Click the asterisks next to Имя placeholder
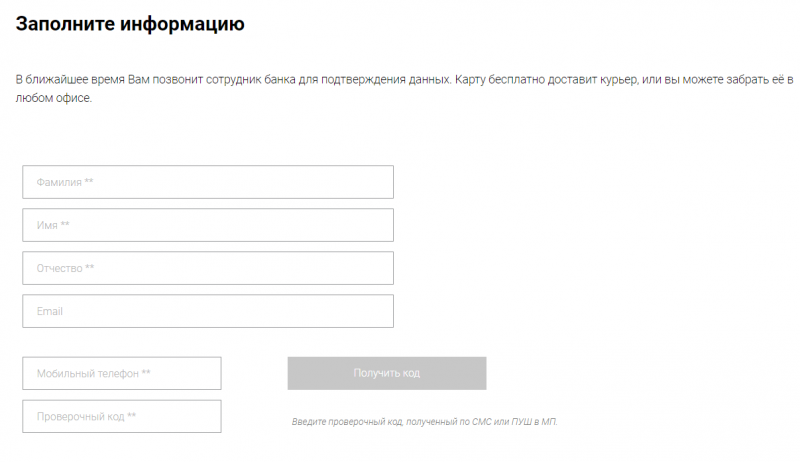Screen dimensions: 800x462 pyautogui.click(x=65, y=225)
